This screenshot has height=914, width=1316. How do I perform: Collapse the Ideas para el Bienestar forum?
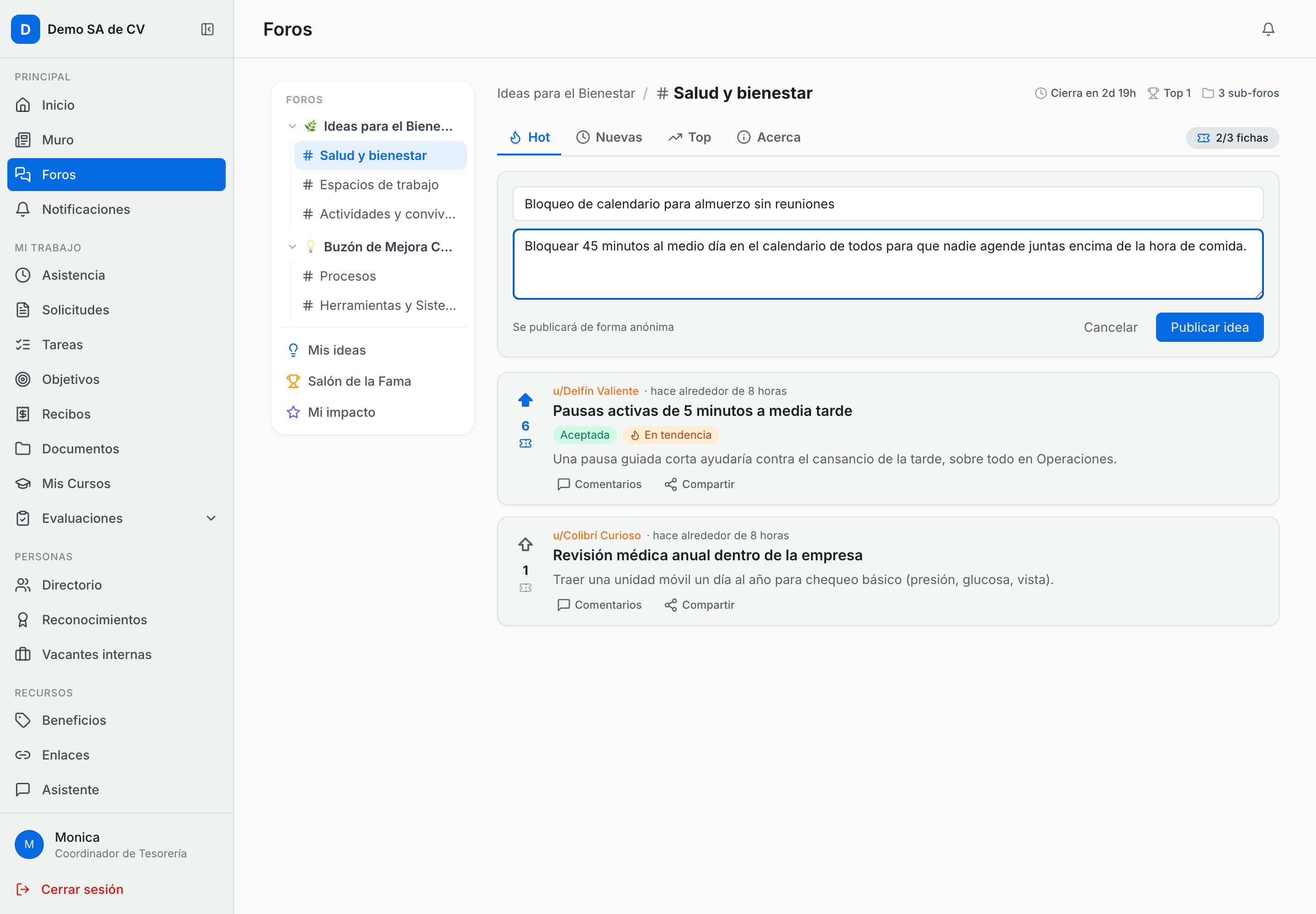pos(292,126)
